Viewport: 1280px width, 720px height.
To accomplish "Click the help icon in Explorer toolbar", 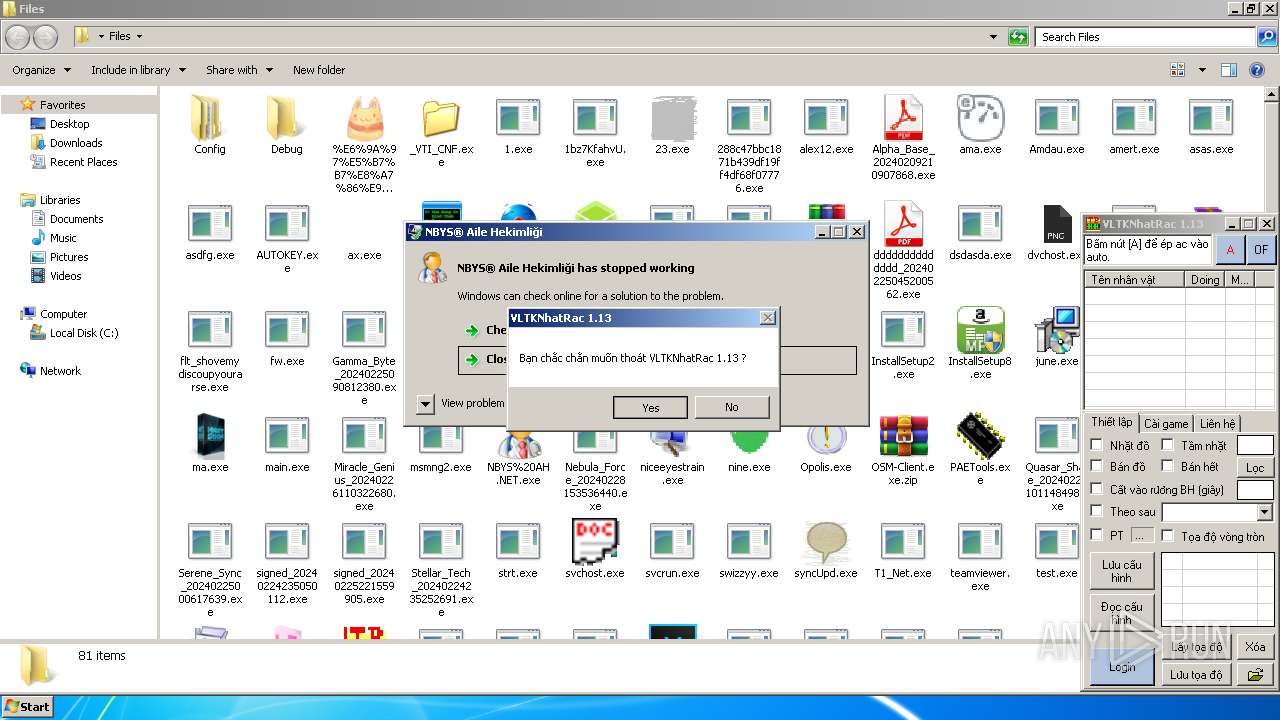I will [x=1258, y=70].
